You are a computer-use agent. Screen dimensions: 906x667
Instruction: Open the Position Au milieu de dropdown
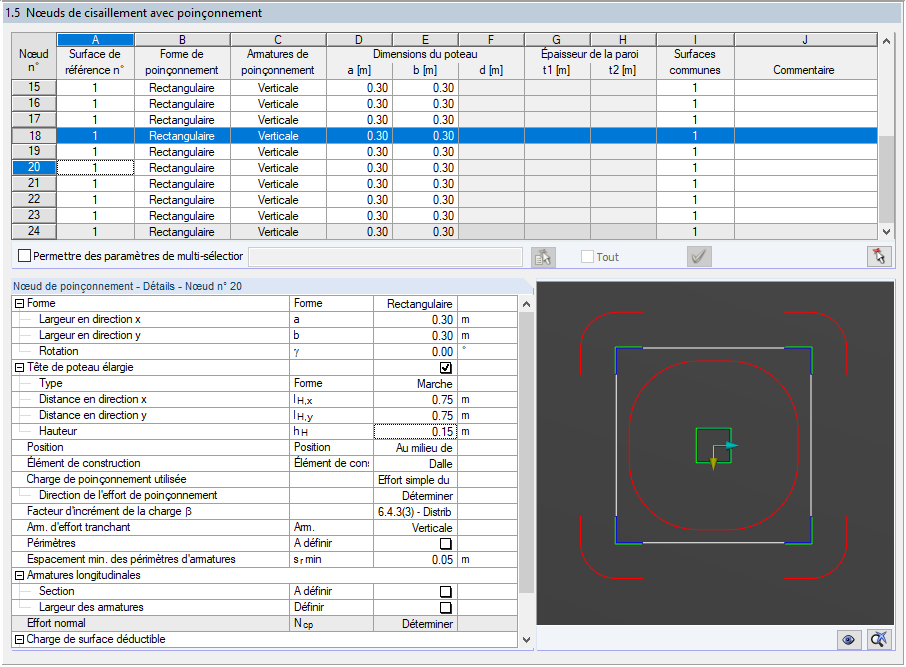(415, 448)
